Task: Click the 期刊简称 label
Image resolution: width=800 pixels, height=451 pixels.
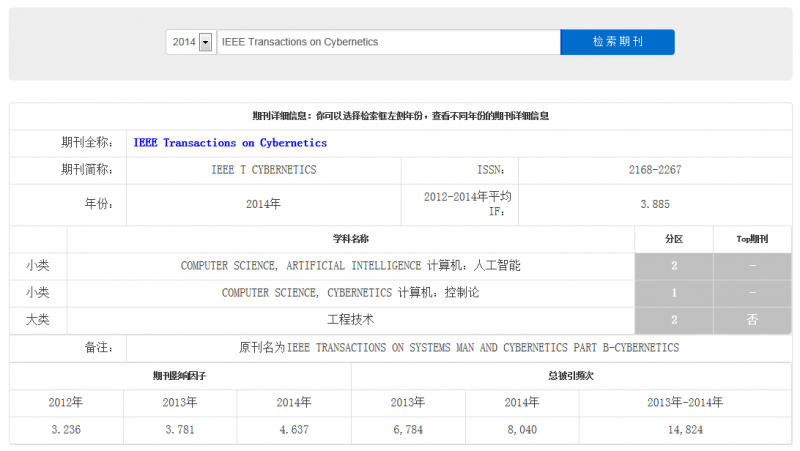Action: pyautogui.click(x=87, y=170)
